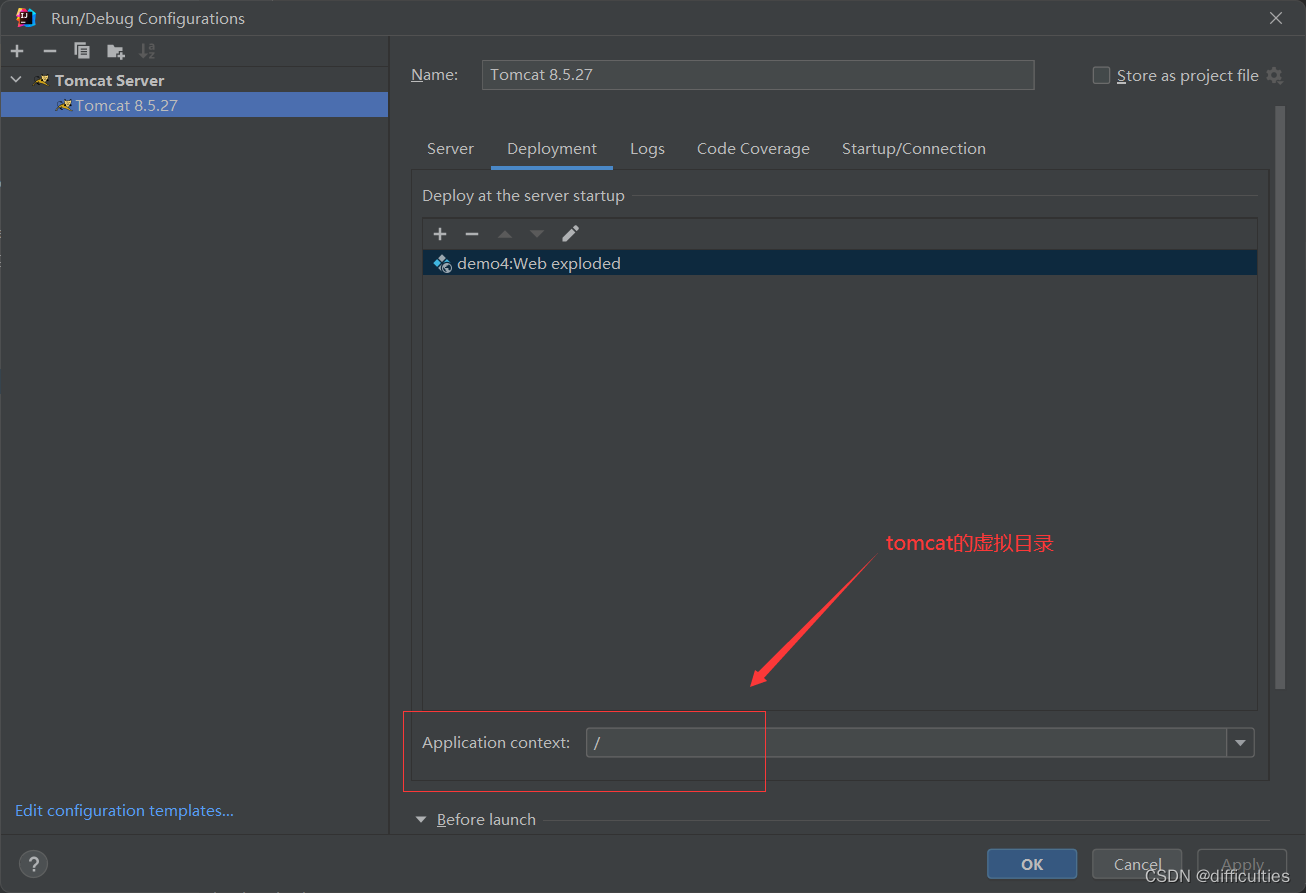The height and width of the screenshot is (893, 1306).
Task: Switch to the Server tab
Action: (450, 149)
